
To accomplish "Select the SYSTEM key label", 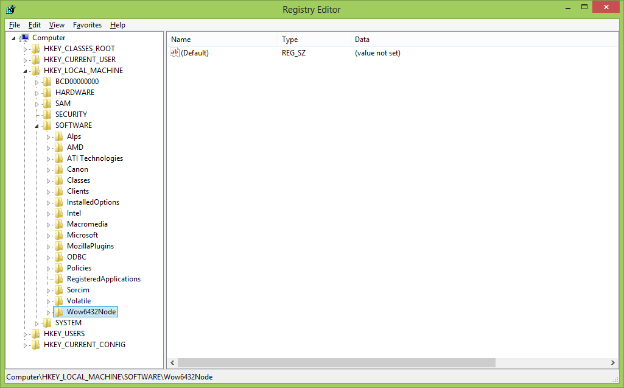I will (68, 323).
